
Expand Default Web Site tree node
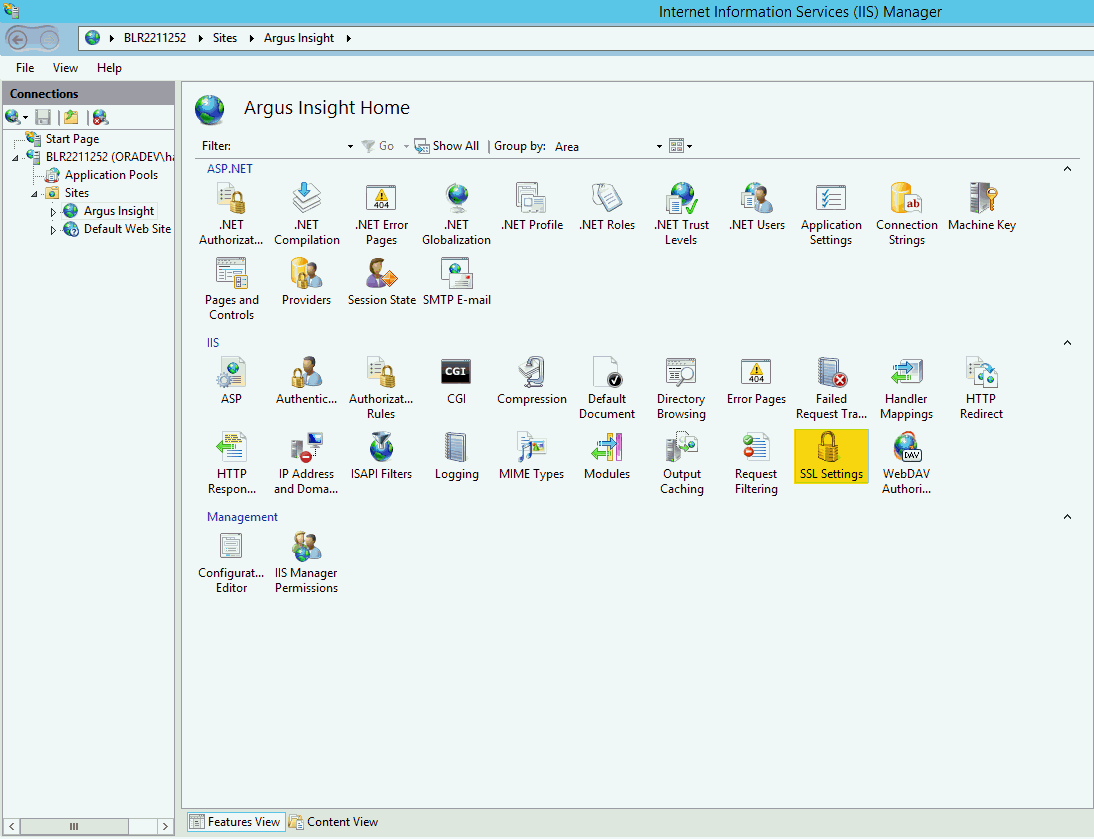click(x=53, y=229)
